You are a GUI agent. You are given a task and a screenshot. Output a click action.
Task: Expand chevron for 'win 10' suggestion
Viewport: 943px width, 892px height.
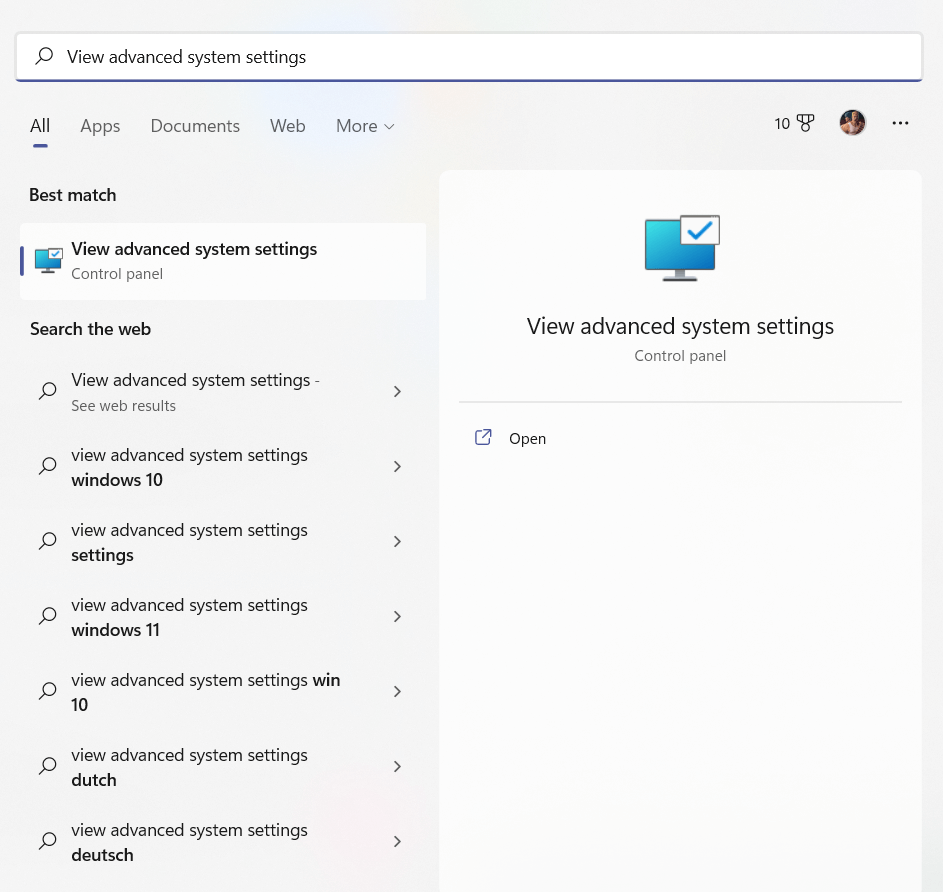pyautogui.click(x=397, y=691)
